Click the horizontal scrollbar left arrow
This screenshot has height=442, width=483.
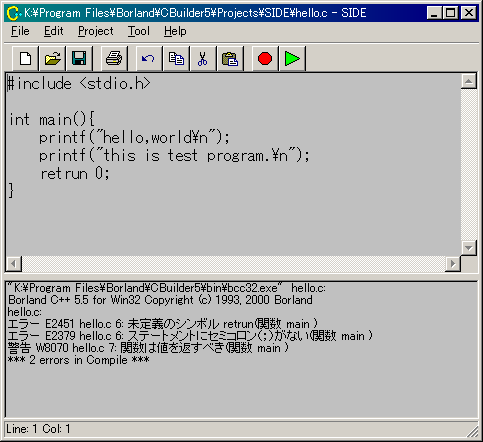pyautogui.click(x=14, y=264)
